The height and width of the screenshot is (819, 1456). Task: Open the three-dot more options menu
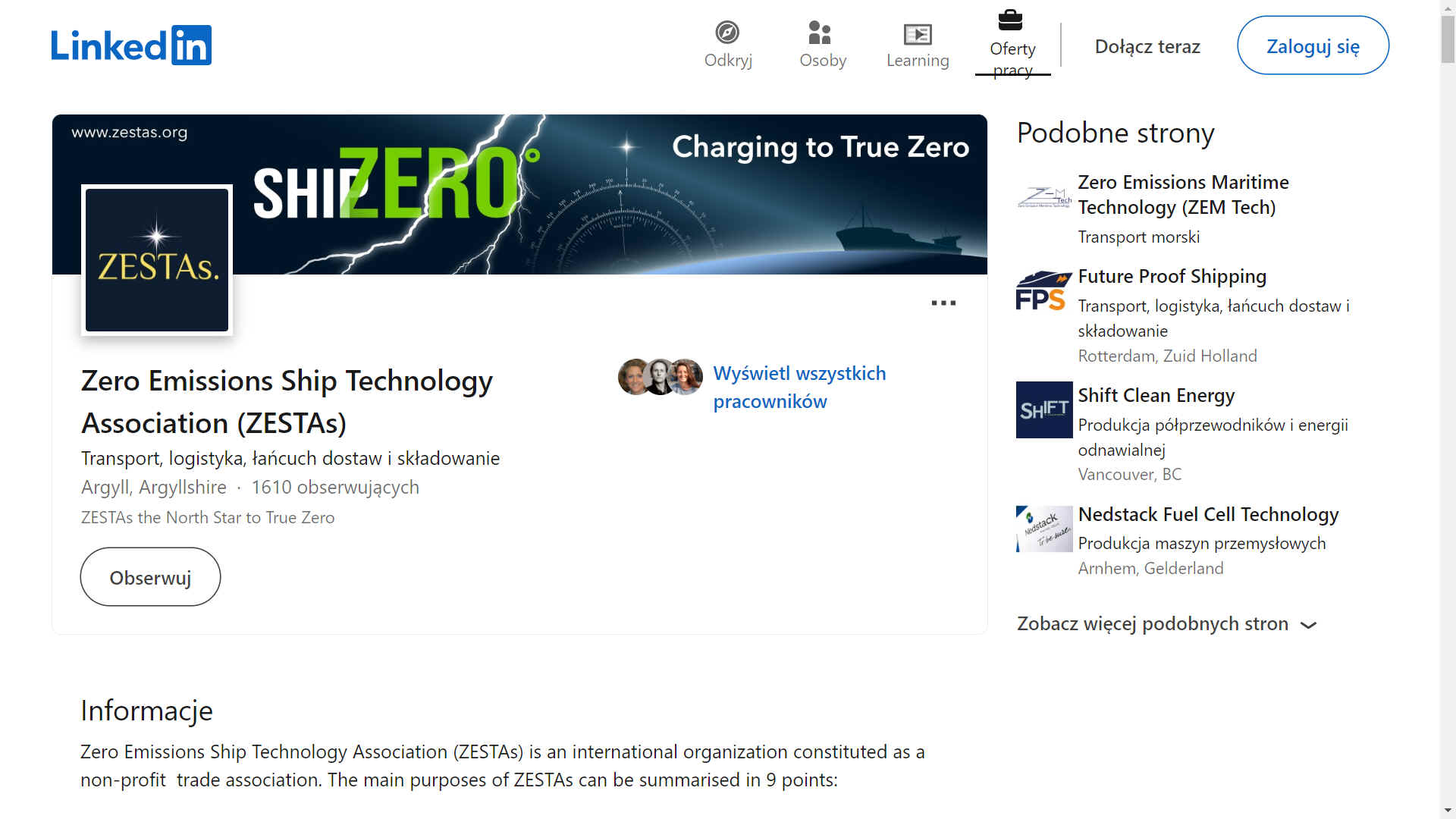tap(943, 303)
